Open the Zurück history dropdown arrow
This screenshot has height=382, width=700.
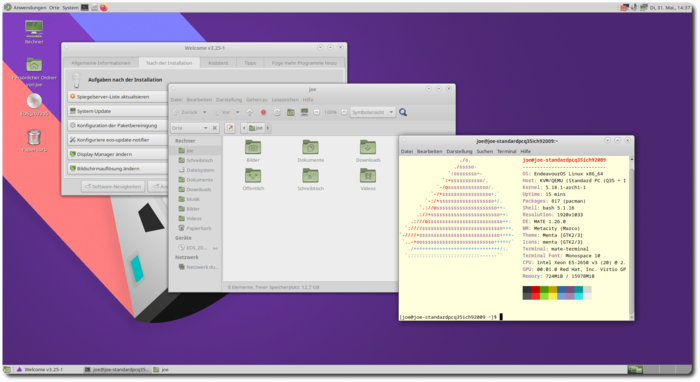point(204,112)
